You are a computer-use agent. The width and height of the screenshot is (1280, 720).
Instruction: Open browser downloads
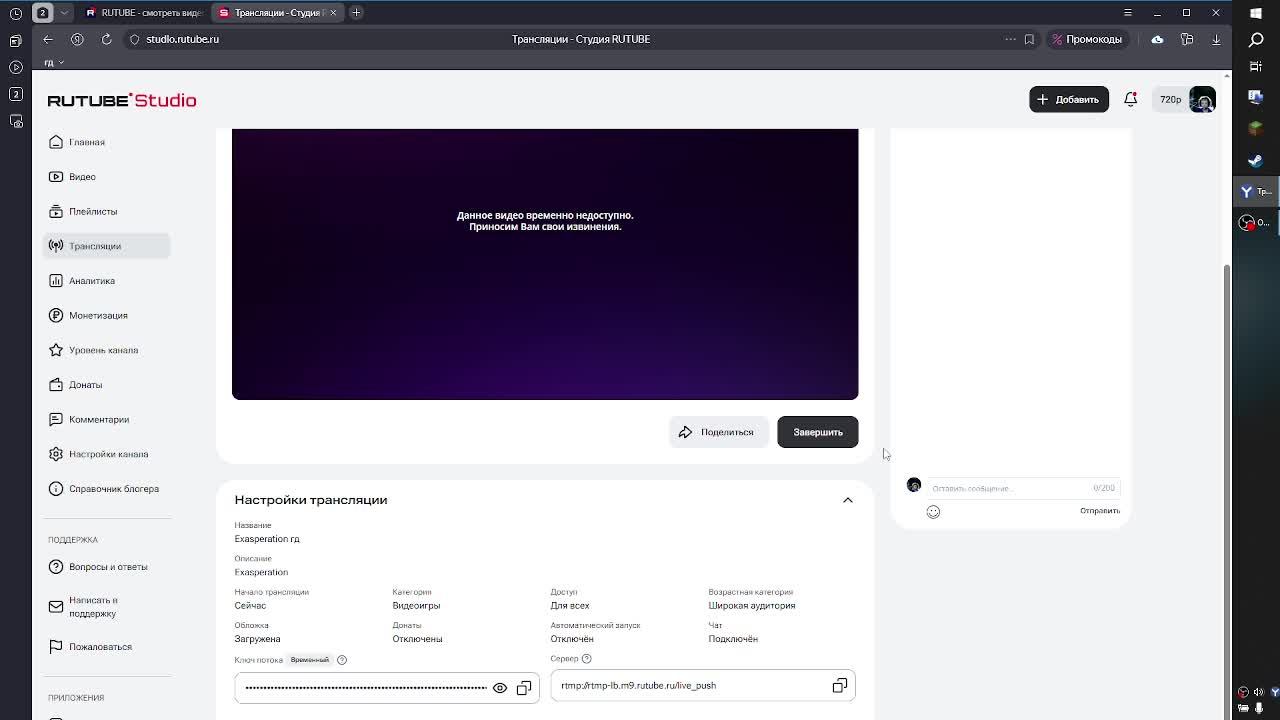pos(1216,39)
